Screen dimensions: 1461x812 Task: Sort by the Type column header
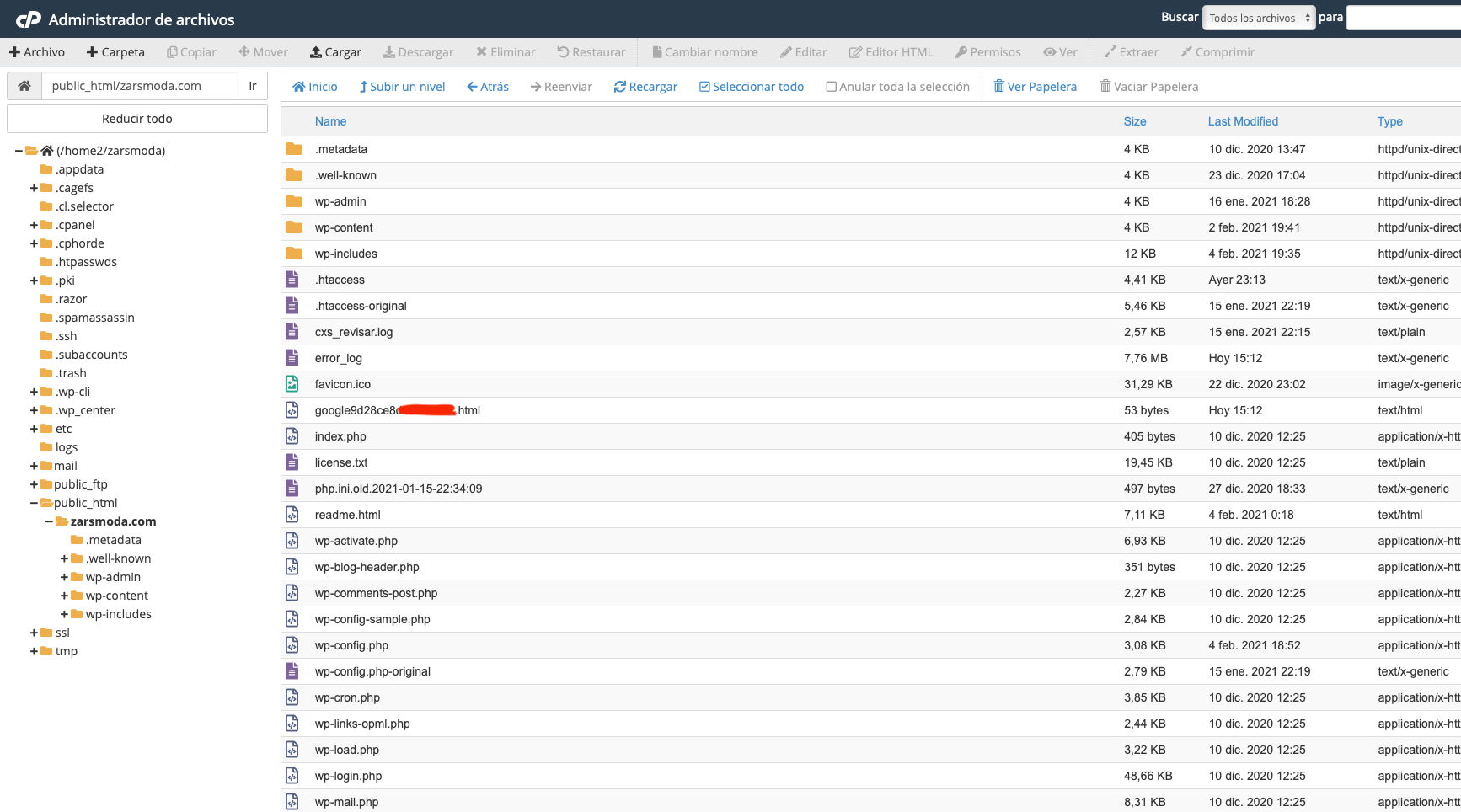(1390, 121)
